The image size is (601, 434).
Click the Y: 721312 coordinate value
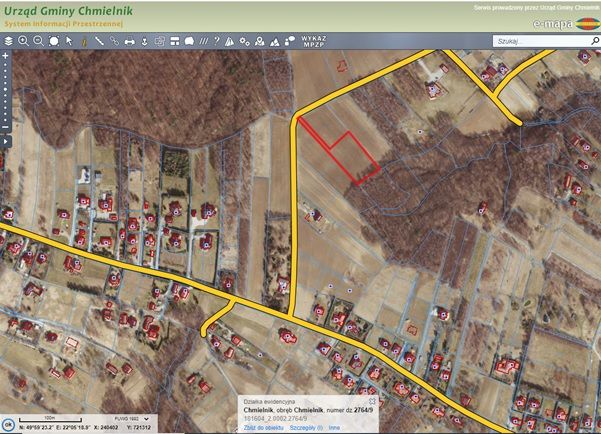point(138,427)
